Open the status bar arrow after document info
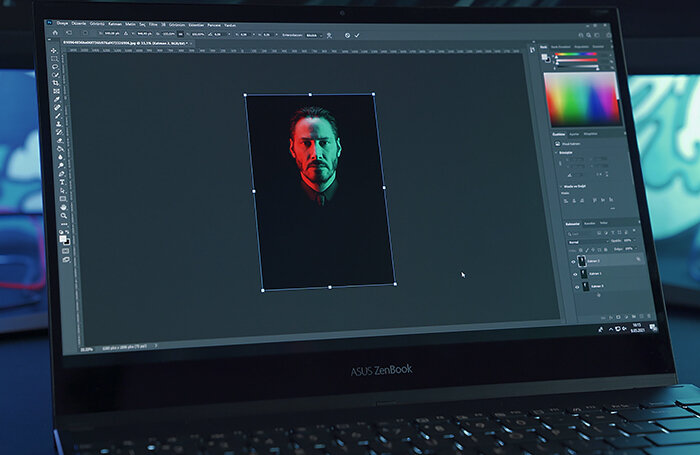The width and height of the screenshot is (700, 455). [156, 345]
